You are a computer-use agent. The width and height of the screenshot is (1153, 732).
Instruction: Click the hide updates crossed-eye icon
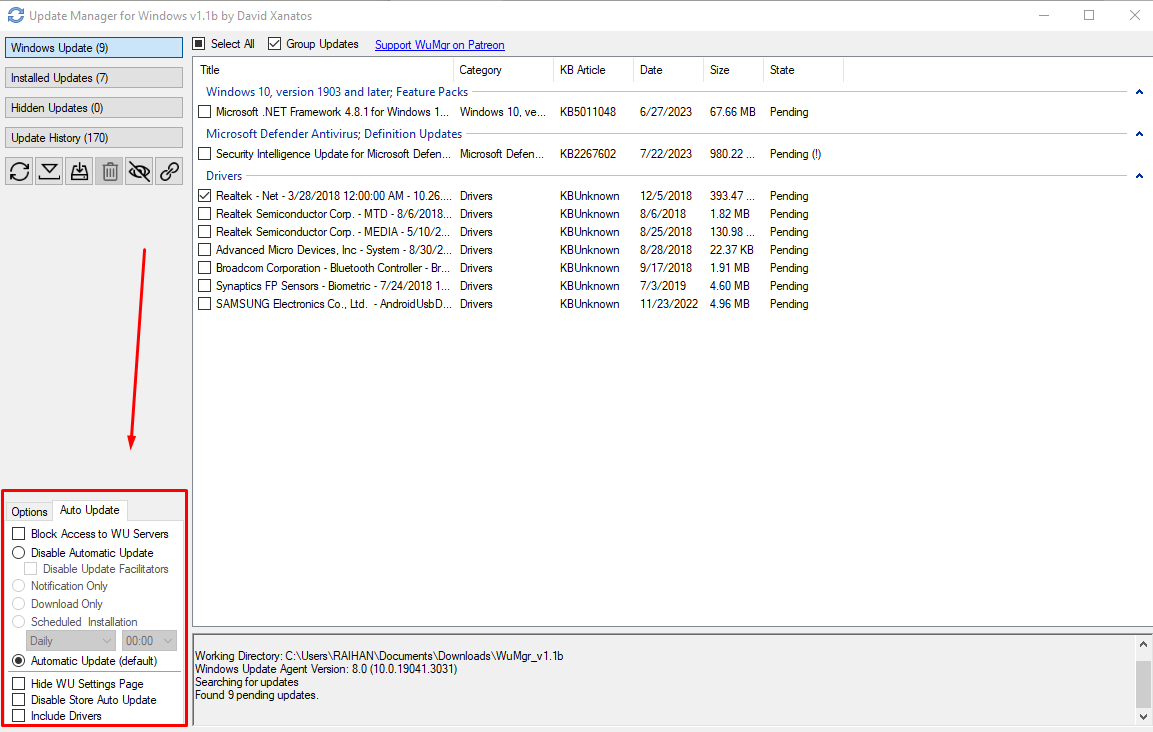tap(140, 171)
